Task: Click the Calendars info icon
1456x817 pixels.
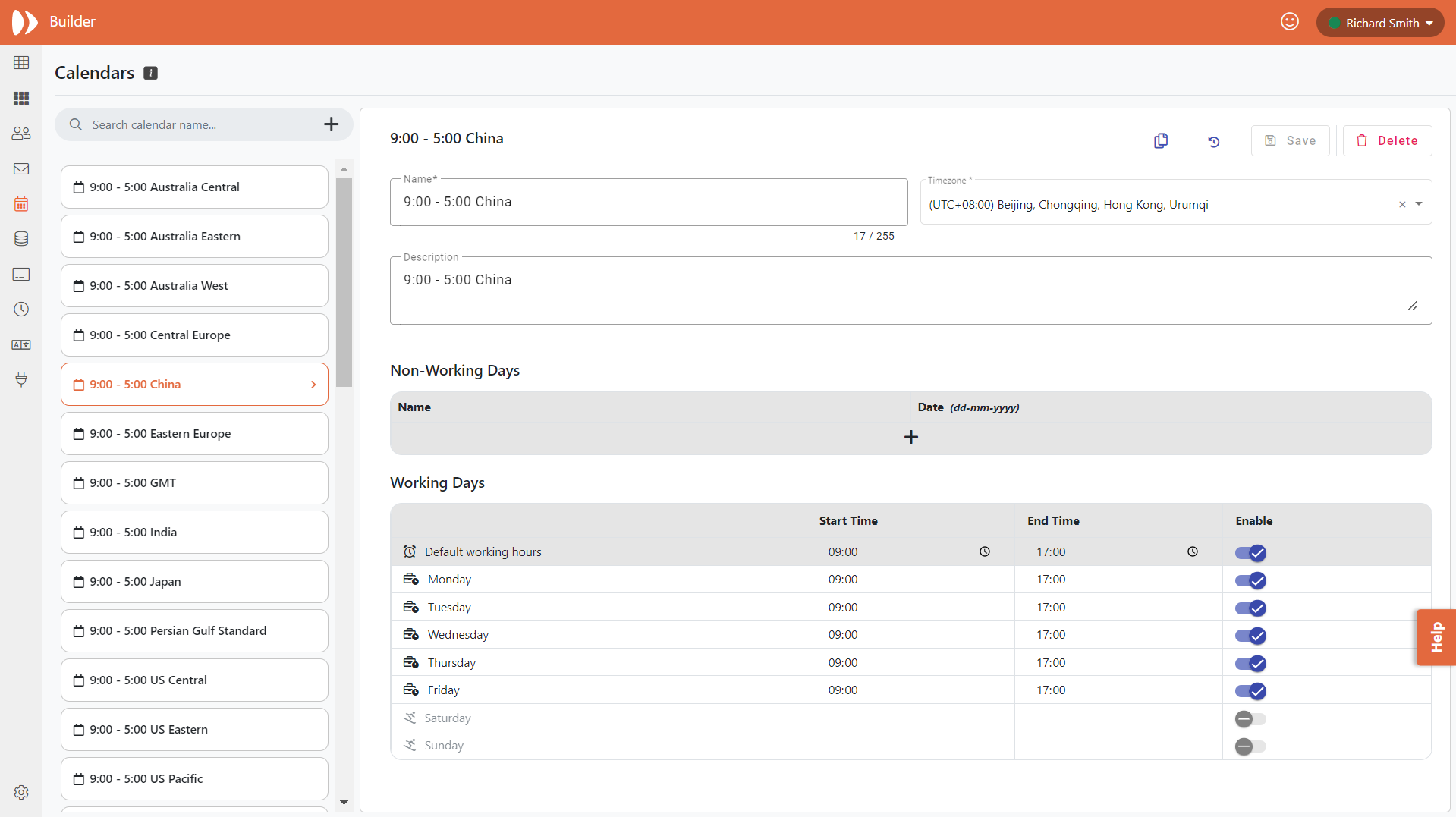Action: coord(151,73)
